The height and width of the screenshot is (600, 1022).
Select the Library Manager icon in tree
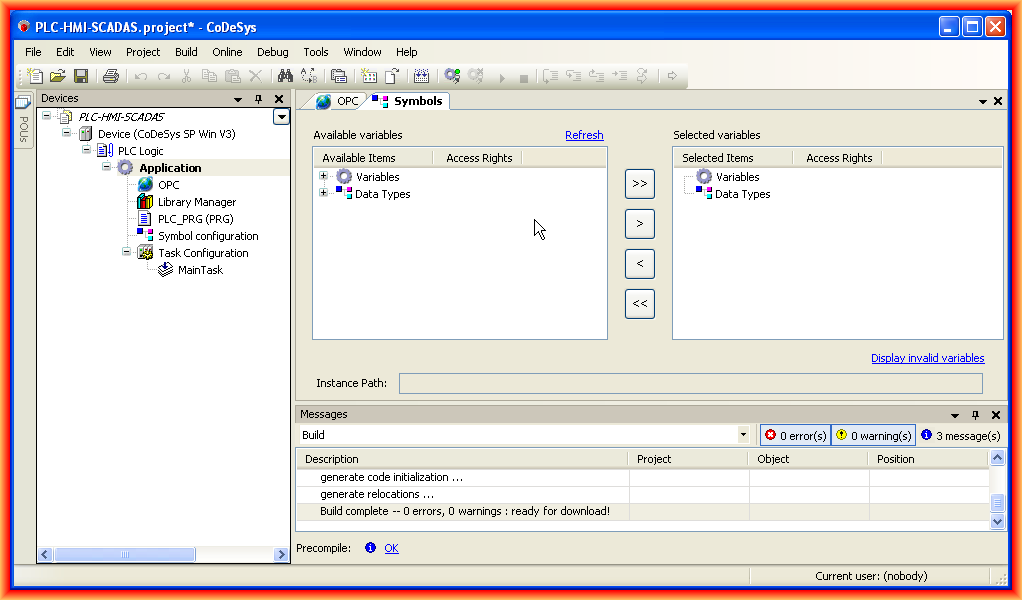pyautogui.click(x=145, y=202)
